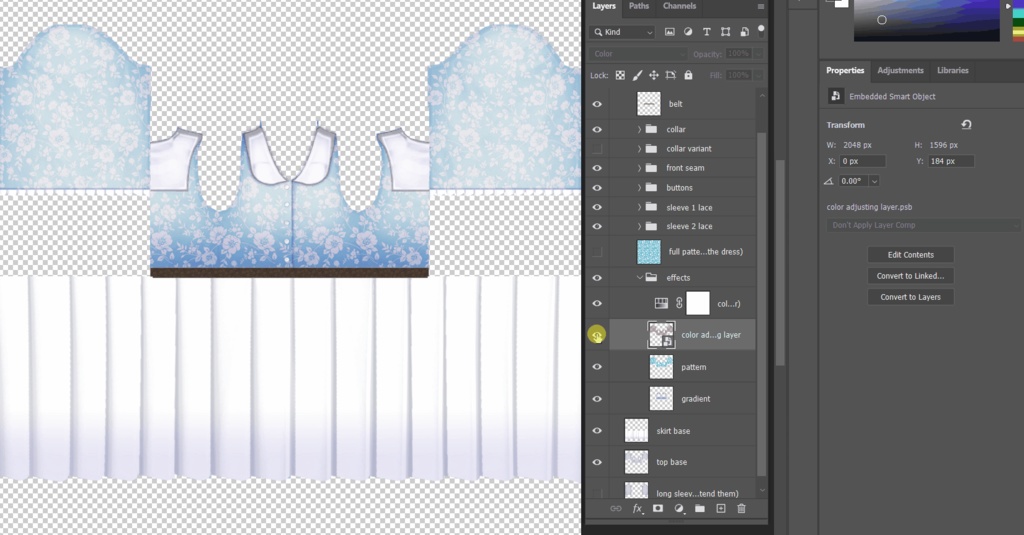Viewport: 1024px width, 535px height.
Task: Select the collar group folder icon
Action: (651, 129)
